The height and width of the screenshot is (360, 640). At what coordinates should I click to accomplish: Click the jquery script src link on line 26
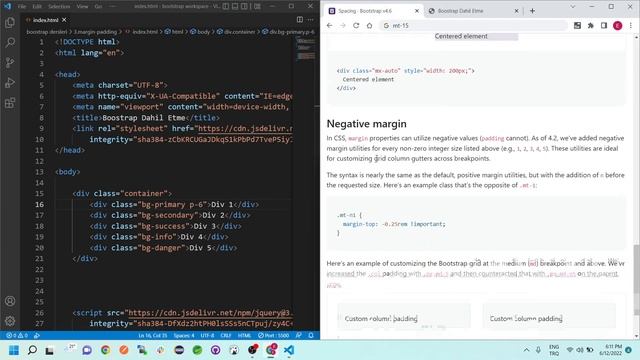point(210,313)
